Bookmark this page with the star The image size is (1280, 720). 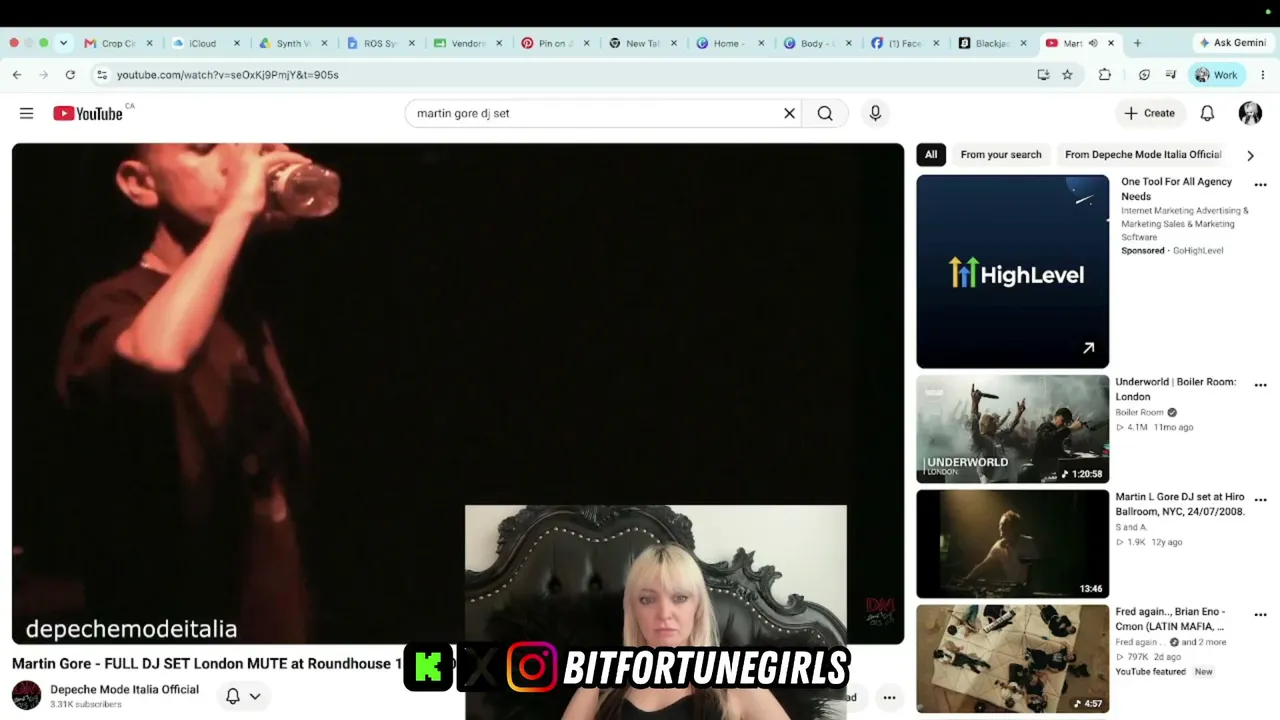pyautogui.click(x=1067, y=75)
